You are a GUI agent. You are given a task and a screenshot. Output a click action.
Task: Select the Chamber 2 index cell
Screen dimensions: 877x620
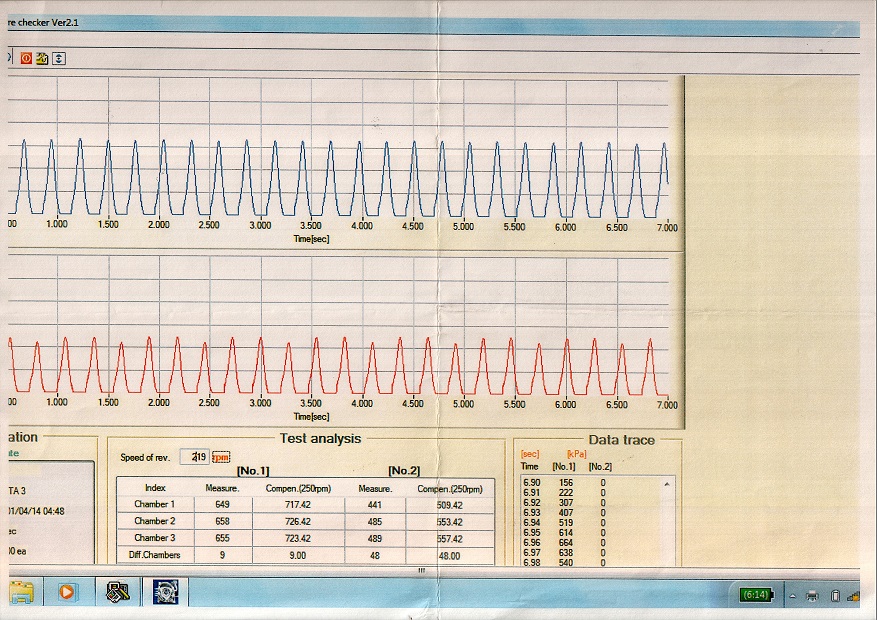coord(154,521)
